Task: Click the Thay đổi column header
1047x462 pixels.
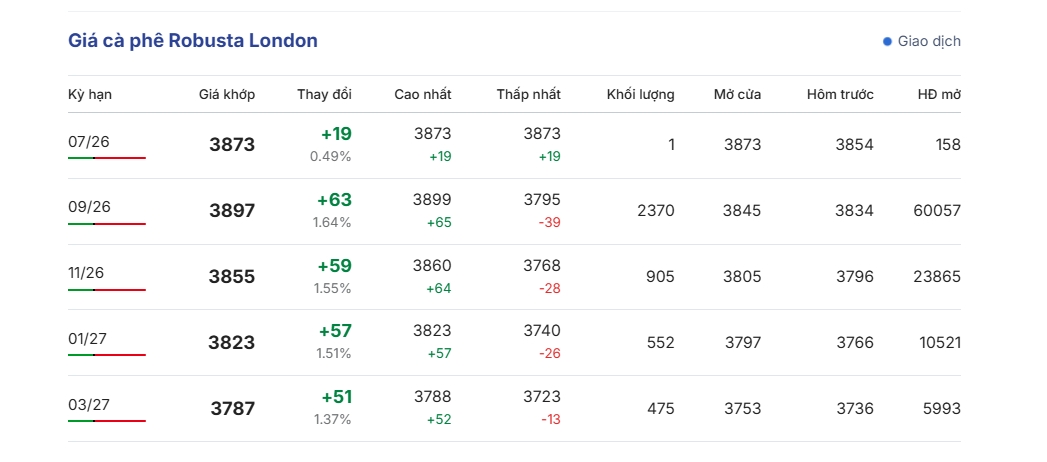Action: pyautogui.click(x=325, y=94)
